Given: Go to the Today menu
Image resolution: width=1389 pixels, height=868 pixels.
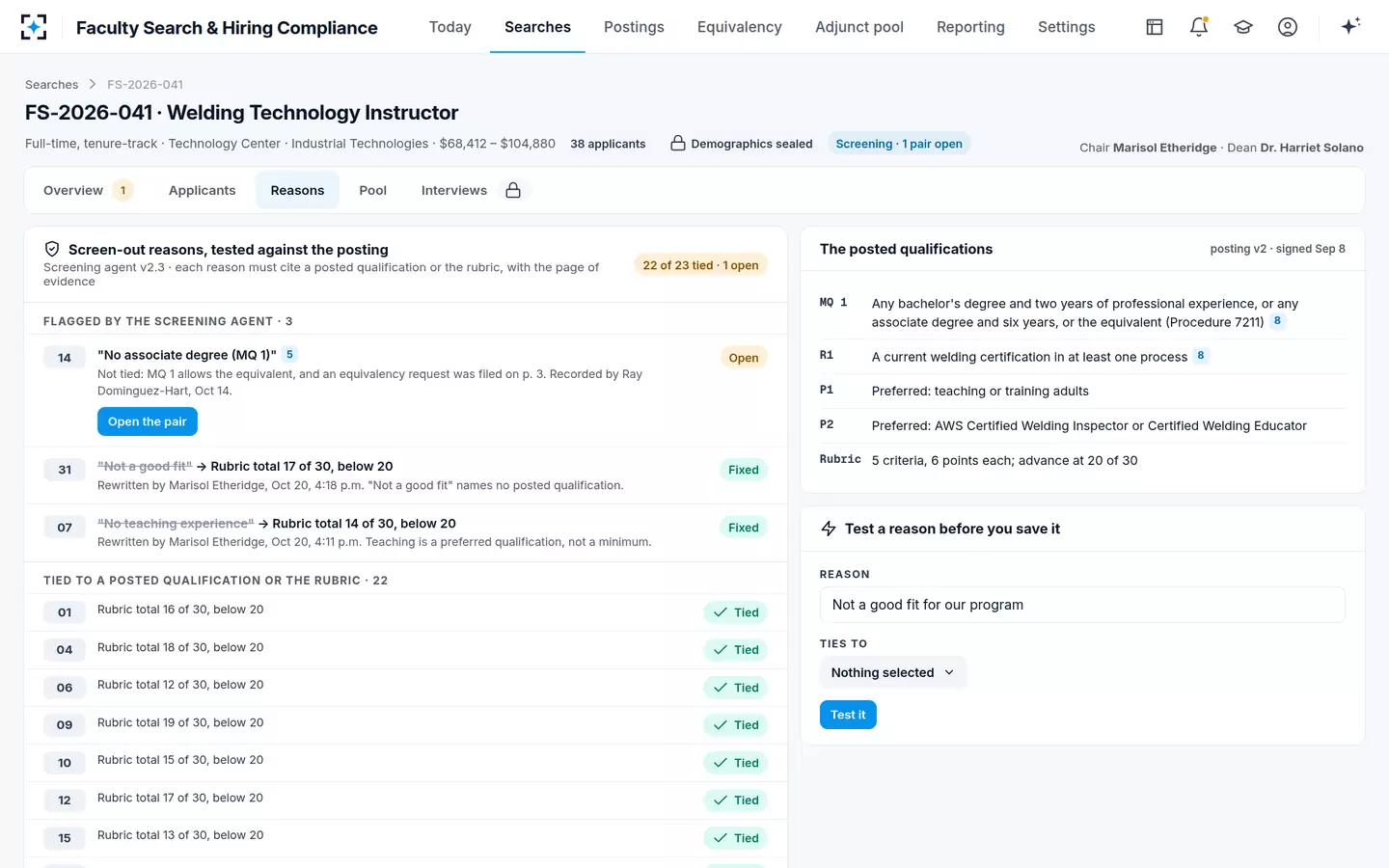Looking at the screenshot, I should [450, 27].
